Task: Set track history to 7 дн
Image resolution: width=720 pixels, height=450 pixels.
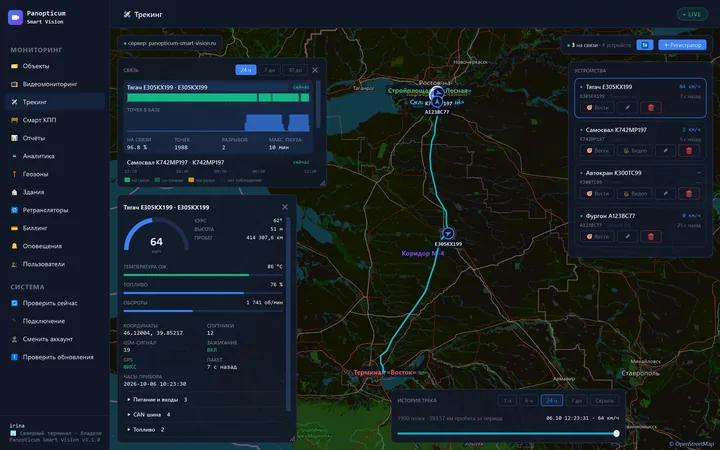Action: pyautogui.click(x=576, y=400)
